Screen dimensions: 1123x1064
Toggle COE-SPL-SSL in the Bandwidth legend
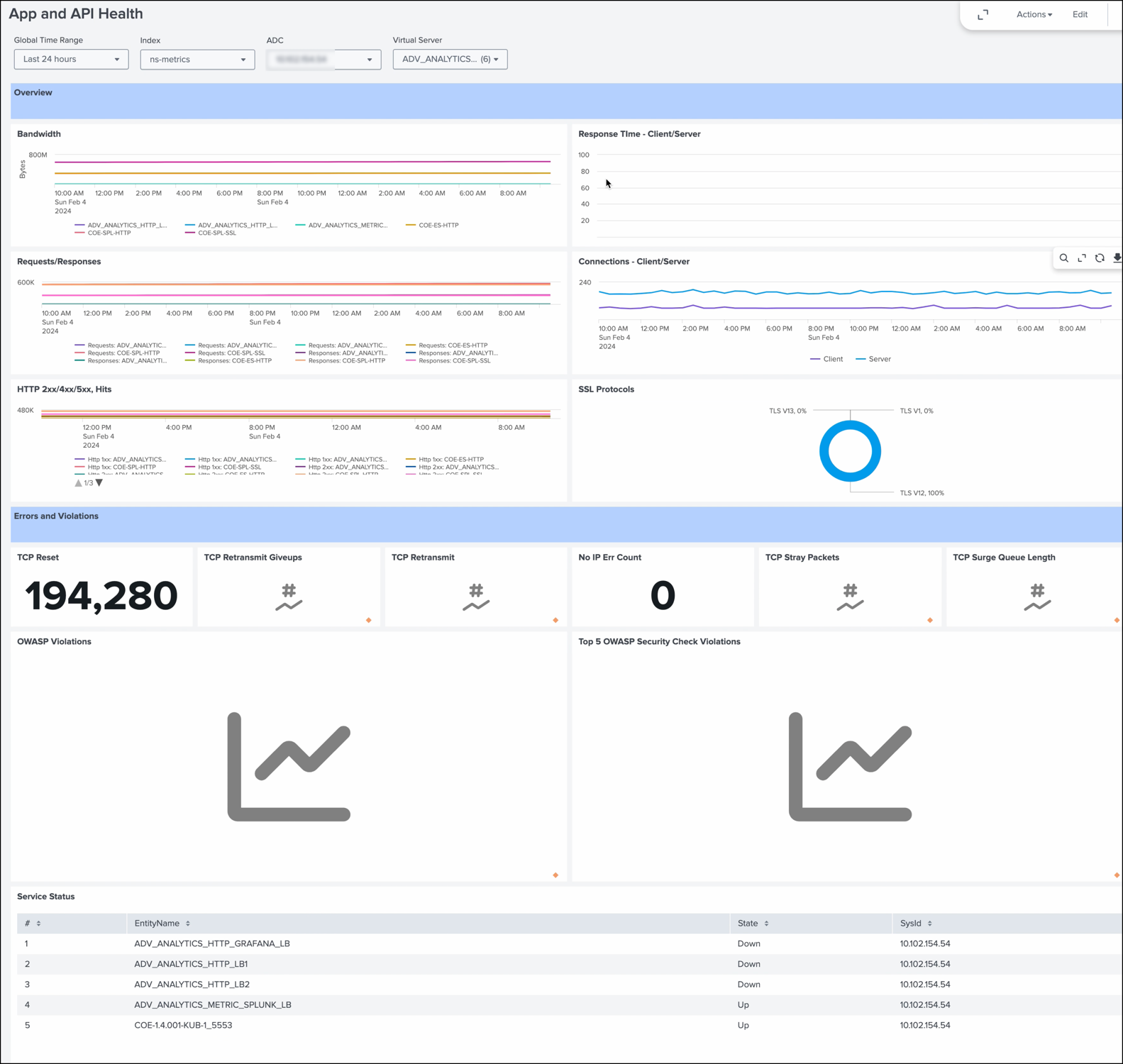(211, 233)
